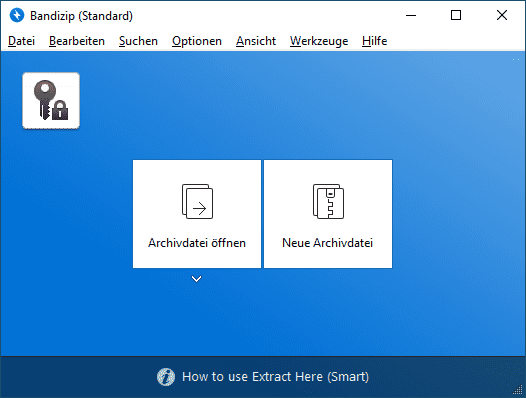Open the Suchen menu
The width and height of the screenshot is (526, 398).
click(x=138, y=41)
